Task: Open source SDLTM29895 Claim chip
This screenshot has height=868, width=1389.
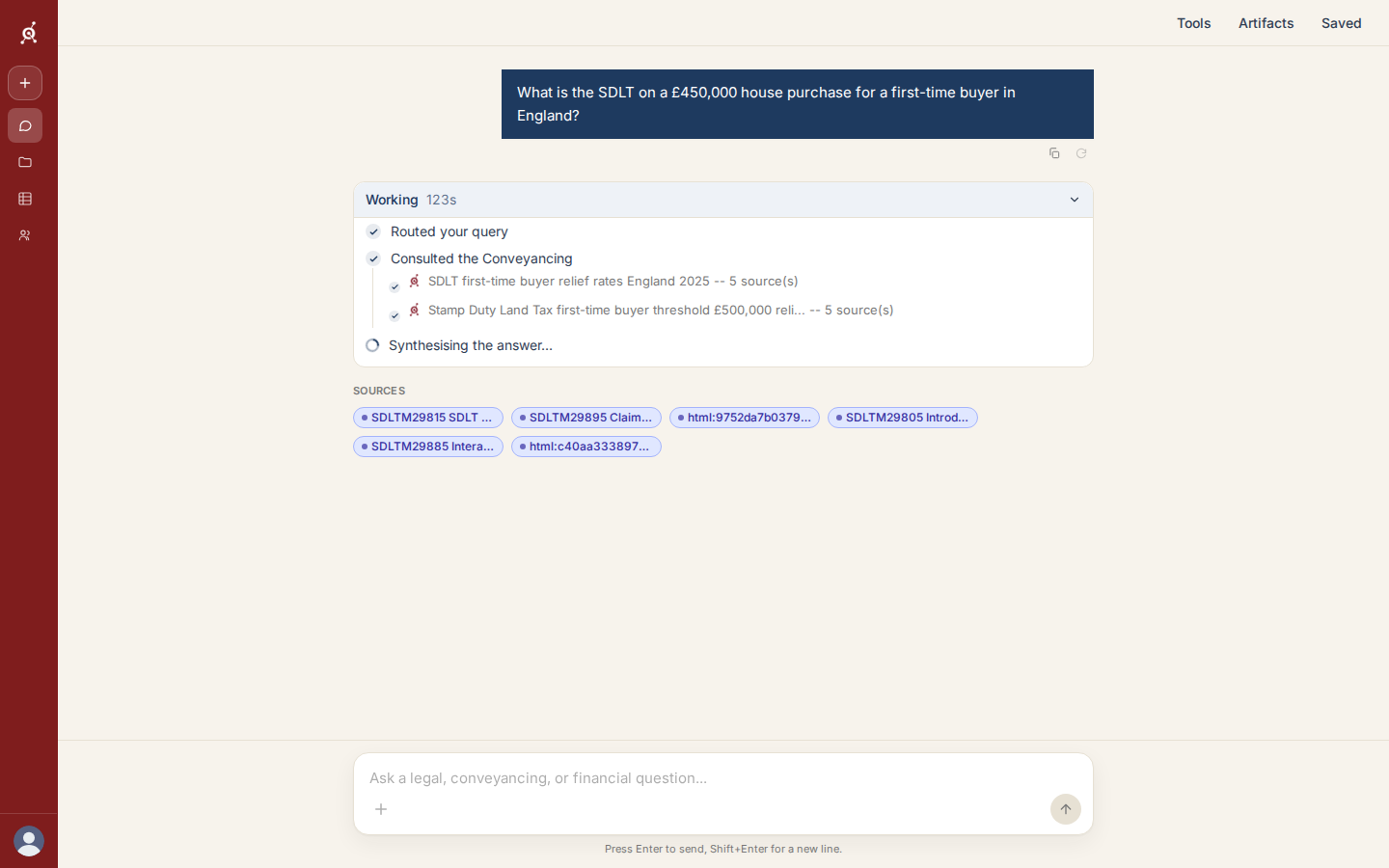Action: coord(586,418)
